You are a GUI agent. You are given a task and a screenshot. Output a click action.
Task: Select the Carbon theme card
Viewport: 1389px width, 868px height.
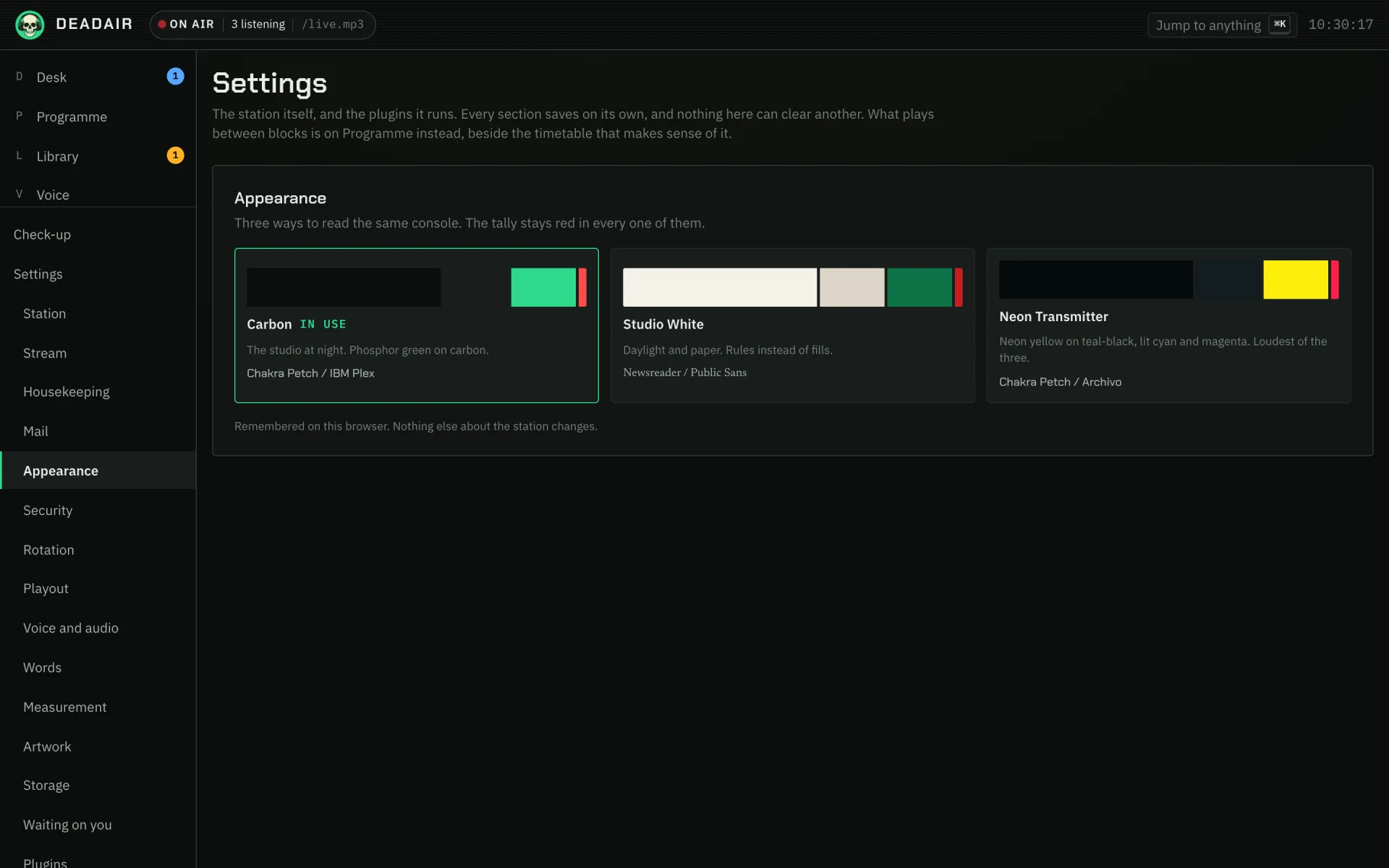click(x=416, y=325)
